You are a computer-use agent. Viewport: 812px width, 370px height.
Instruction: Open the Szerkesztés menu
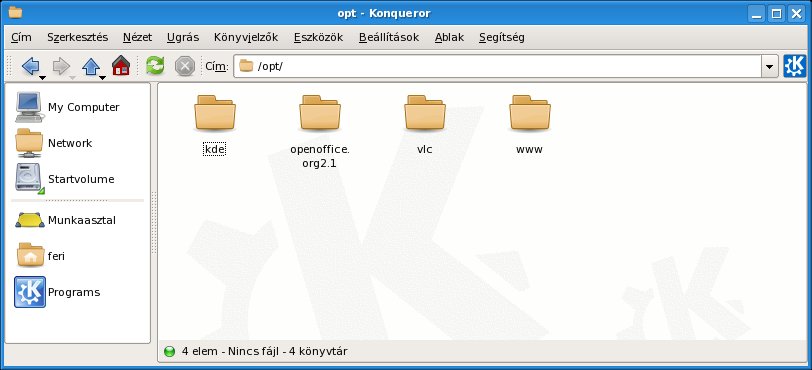78,37
